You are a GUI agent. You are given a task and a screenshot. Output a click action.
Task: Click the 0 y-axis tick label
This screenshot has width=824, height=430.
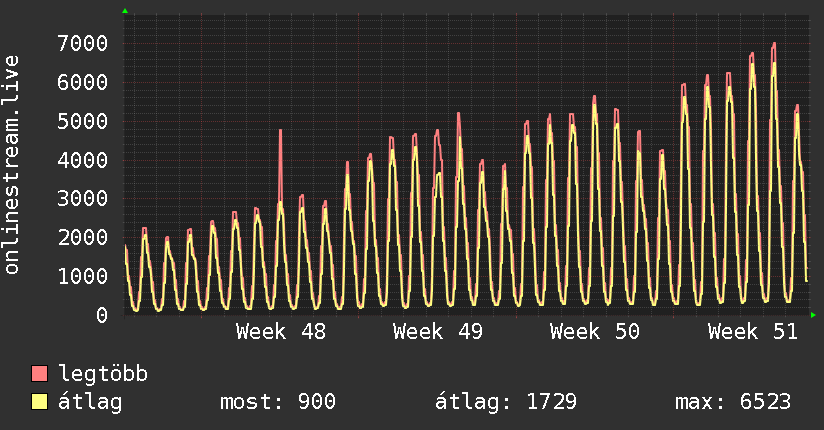(102, 315)
